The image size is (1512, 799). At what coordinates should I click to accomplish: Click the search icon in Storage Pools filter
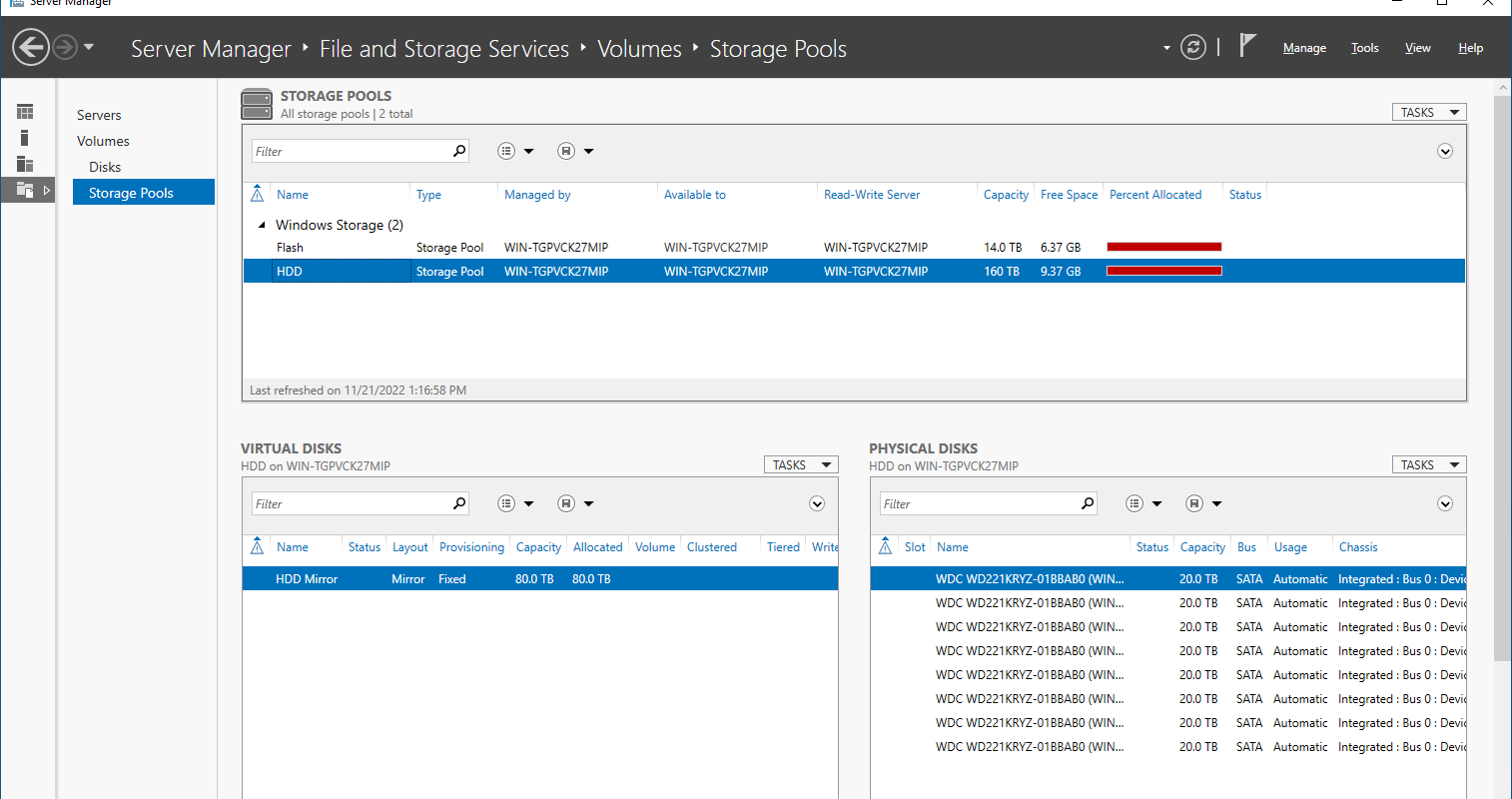(x=459, y=151)
